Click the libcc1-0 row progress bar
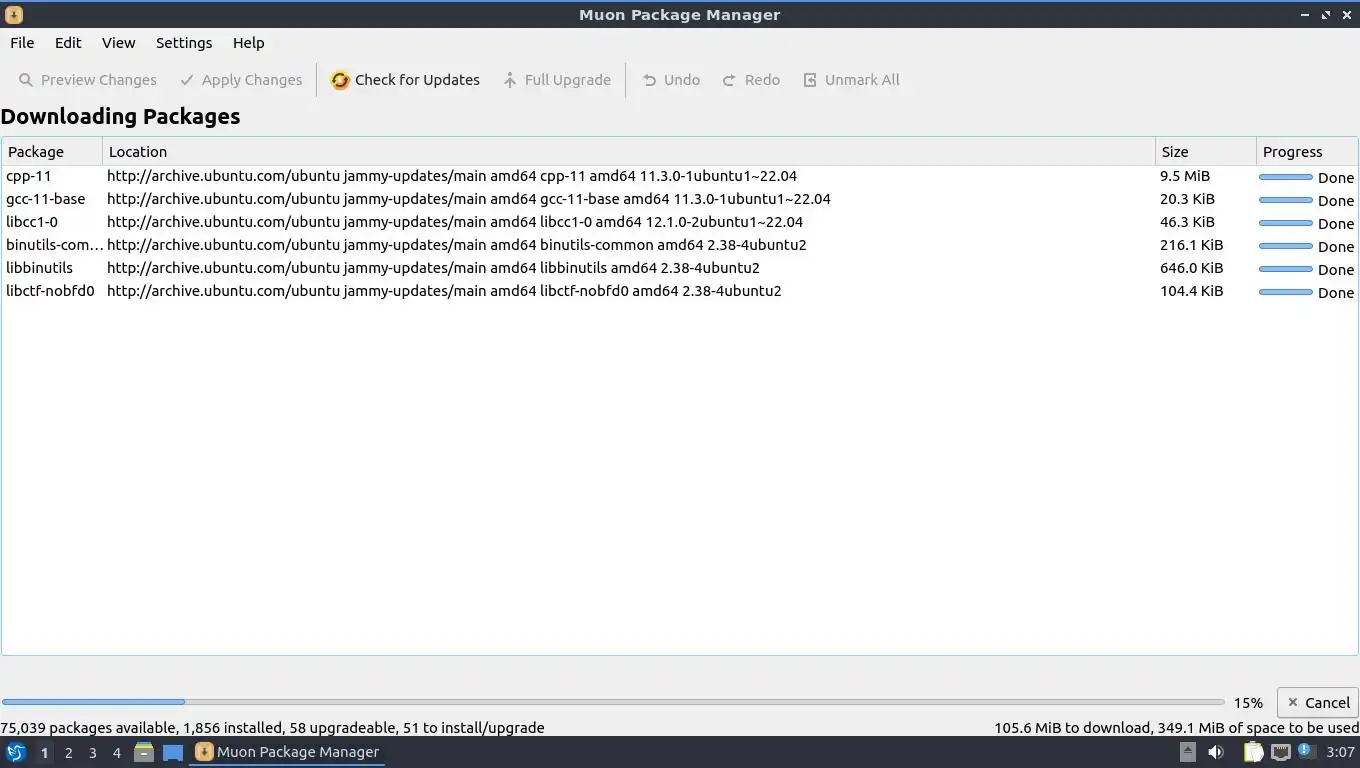This screenshot has height=768, width=1360. tap(1286, 223)
